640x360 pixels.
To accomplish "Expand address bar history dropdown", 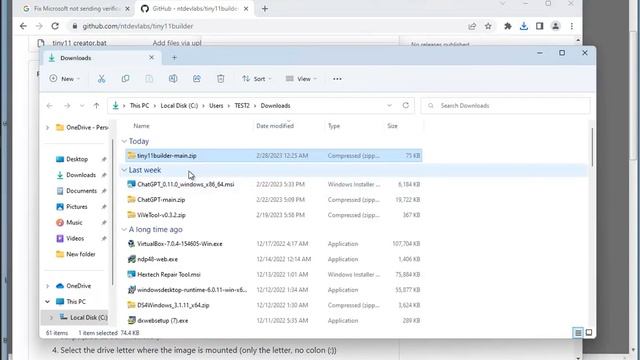I will click(x=389, y=105).
